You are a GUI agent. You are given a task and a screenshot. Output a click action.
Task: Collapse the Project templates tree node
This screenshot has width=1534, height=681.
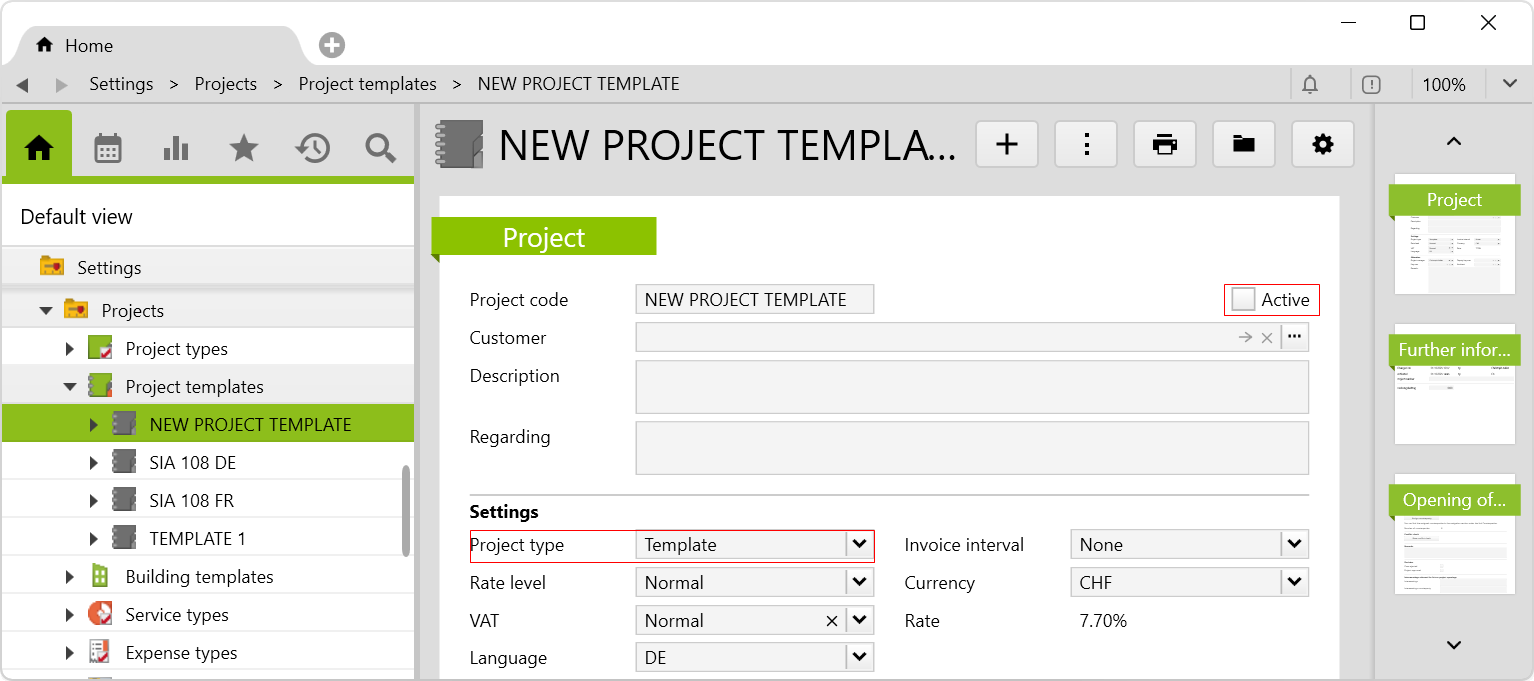tap(70, 387)
